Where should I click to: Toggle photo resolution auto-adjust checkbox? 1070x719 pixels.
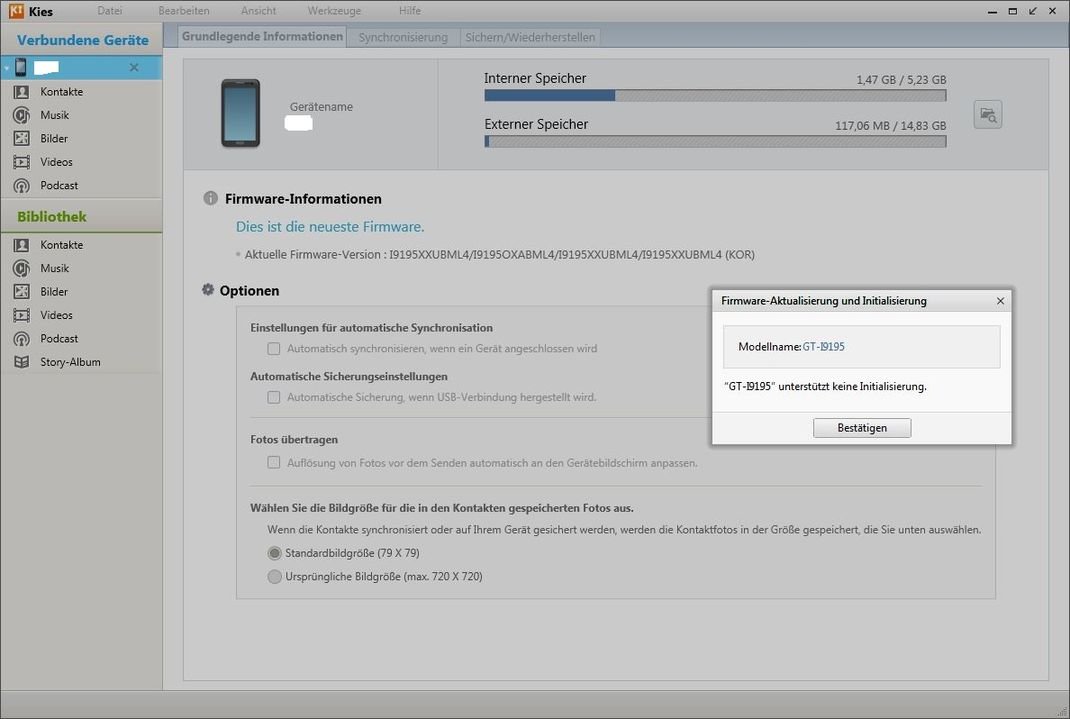(274, 463)
